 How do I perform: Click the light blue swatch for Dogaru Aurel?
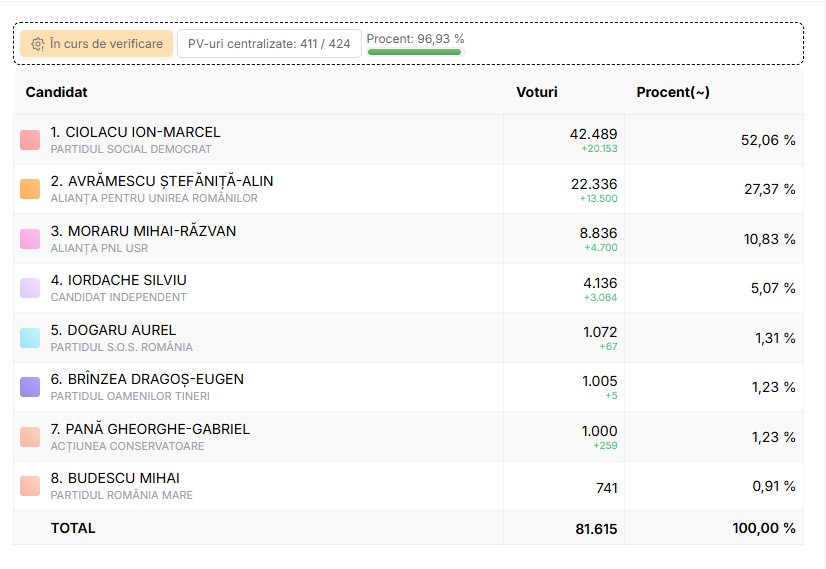pyautogui.click(x=30, y=338)
